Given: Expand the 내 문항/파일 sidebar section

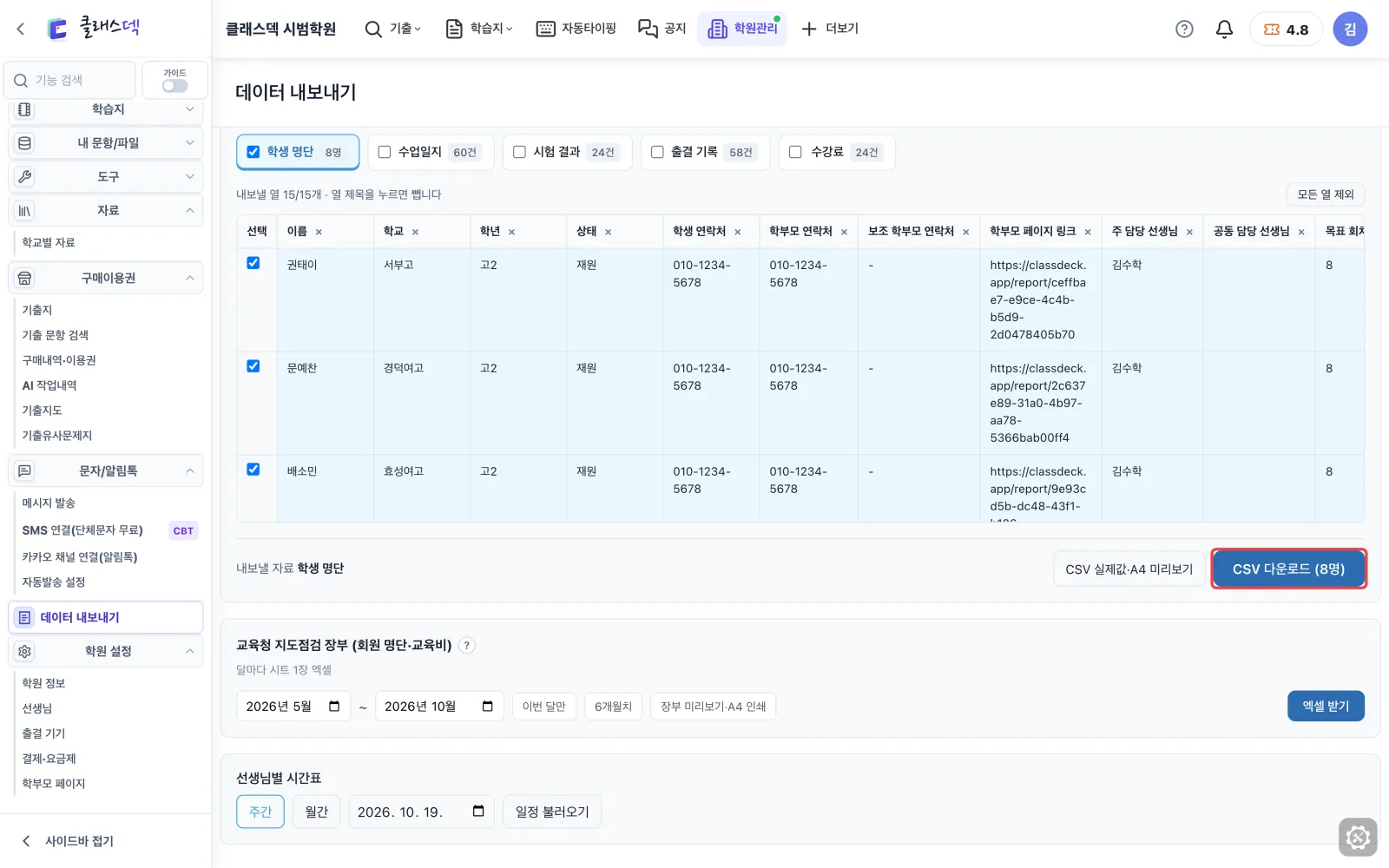Looking at the screenshot, I should [106, 143].
